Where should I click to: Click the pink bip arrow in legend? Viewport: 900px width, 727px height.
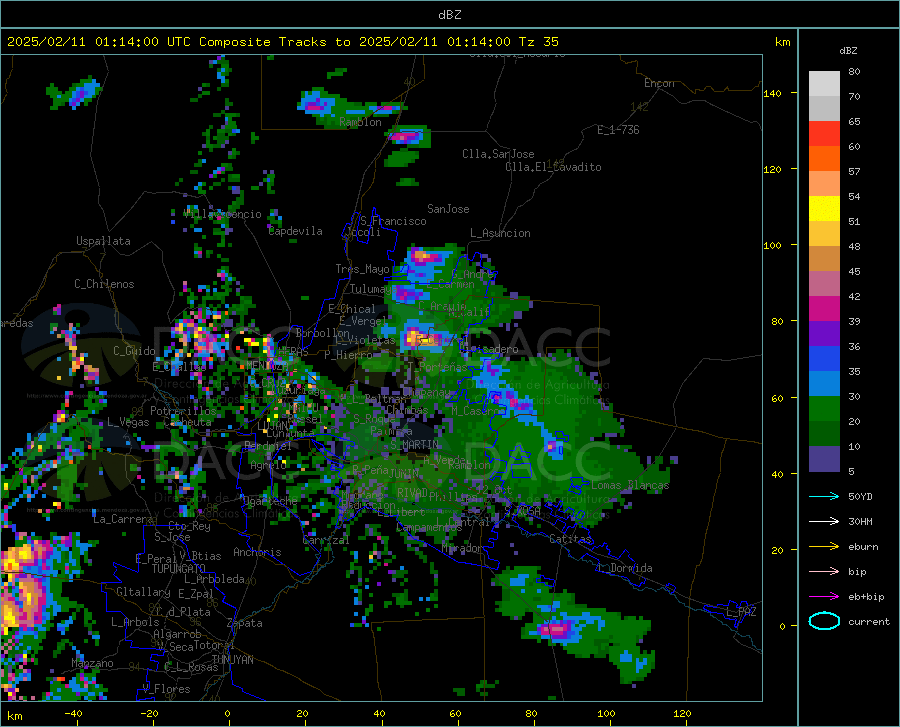(x=824, y=572)
